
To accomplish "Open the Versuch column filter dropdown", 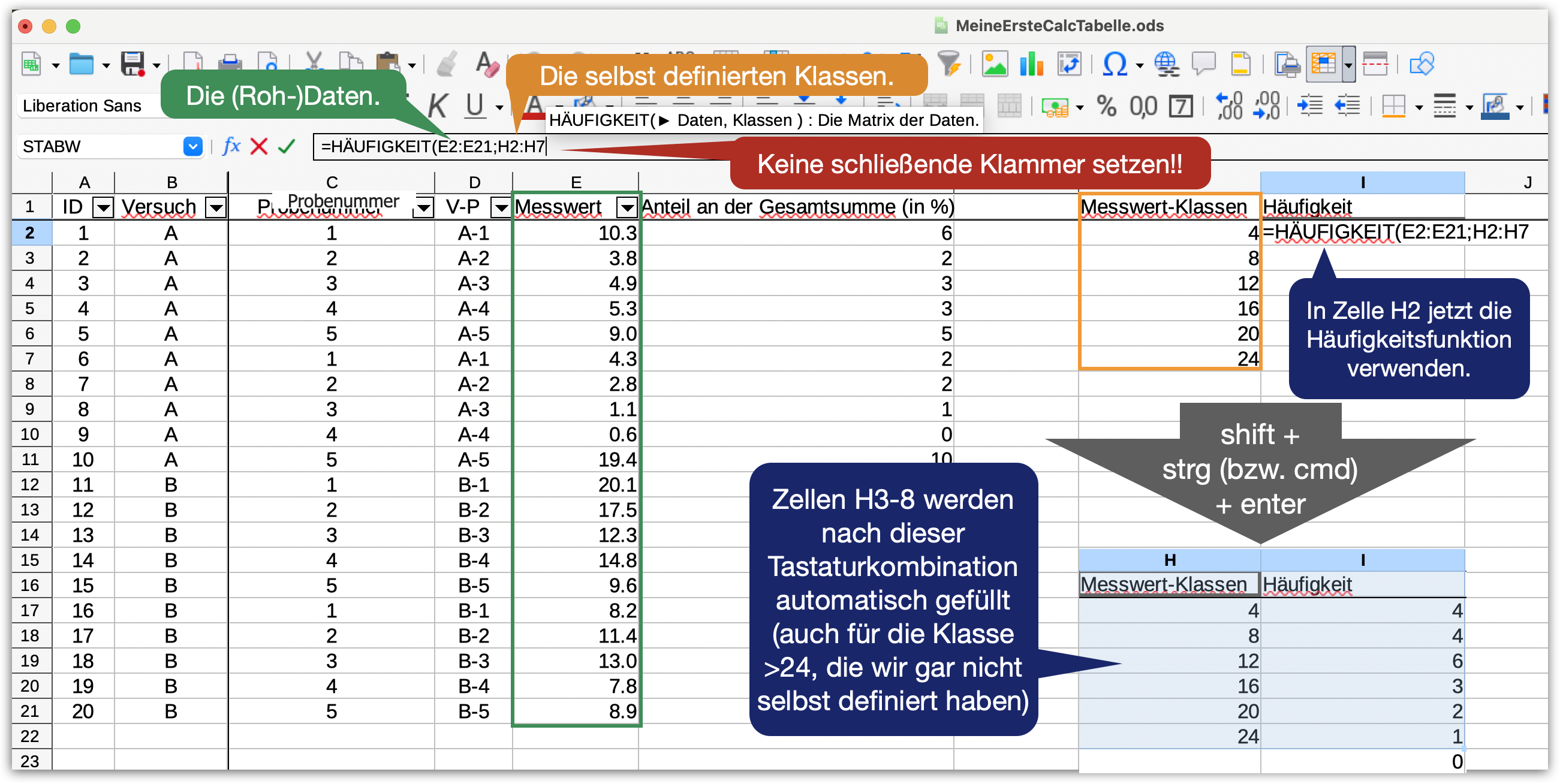I will (216, 207).
